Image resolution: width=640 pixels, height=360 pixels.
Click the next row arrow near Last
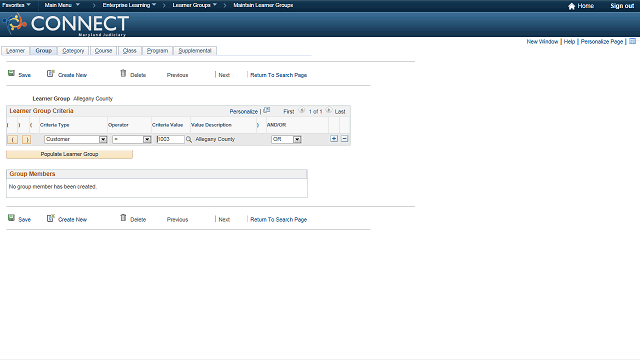point(329,110)
